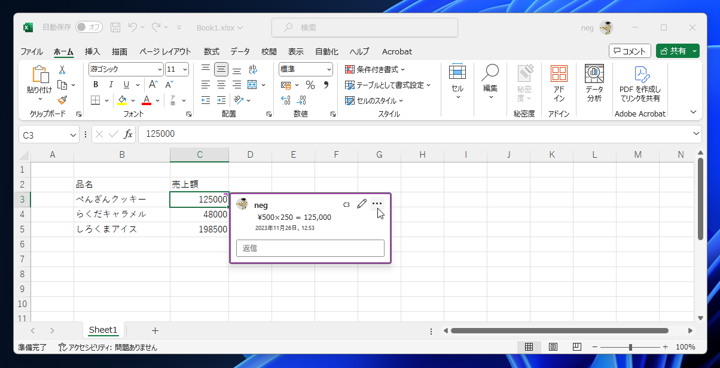This screenshot has height=368, width=720.
Task: Click the Percent Style icon
Action: [x=310, y=85]
